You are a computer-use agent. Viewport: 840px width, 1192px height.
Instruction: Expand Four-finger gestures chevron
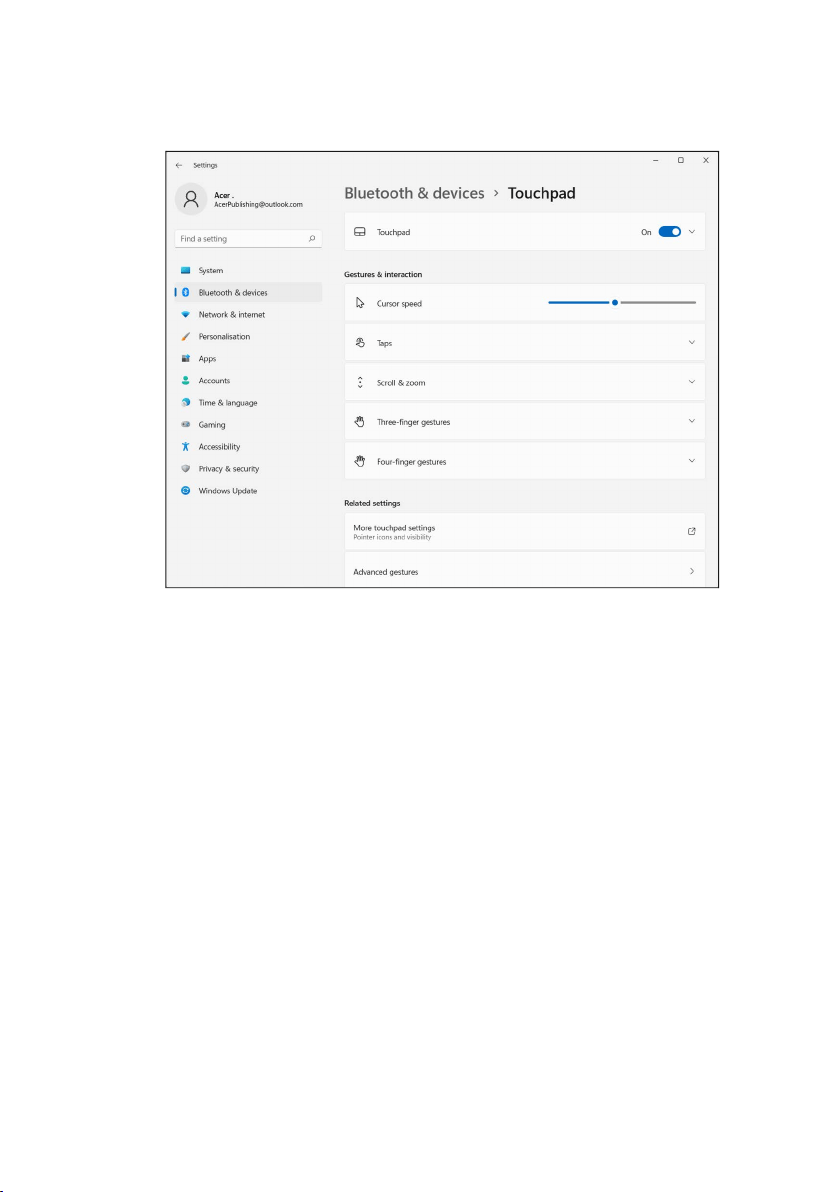692,460
